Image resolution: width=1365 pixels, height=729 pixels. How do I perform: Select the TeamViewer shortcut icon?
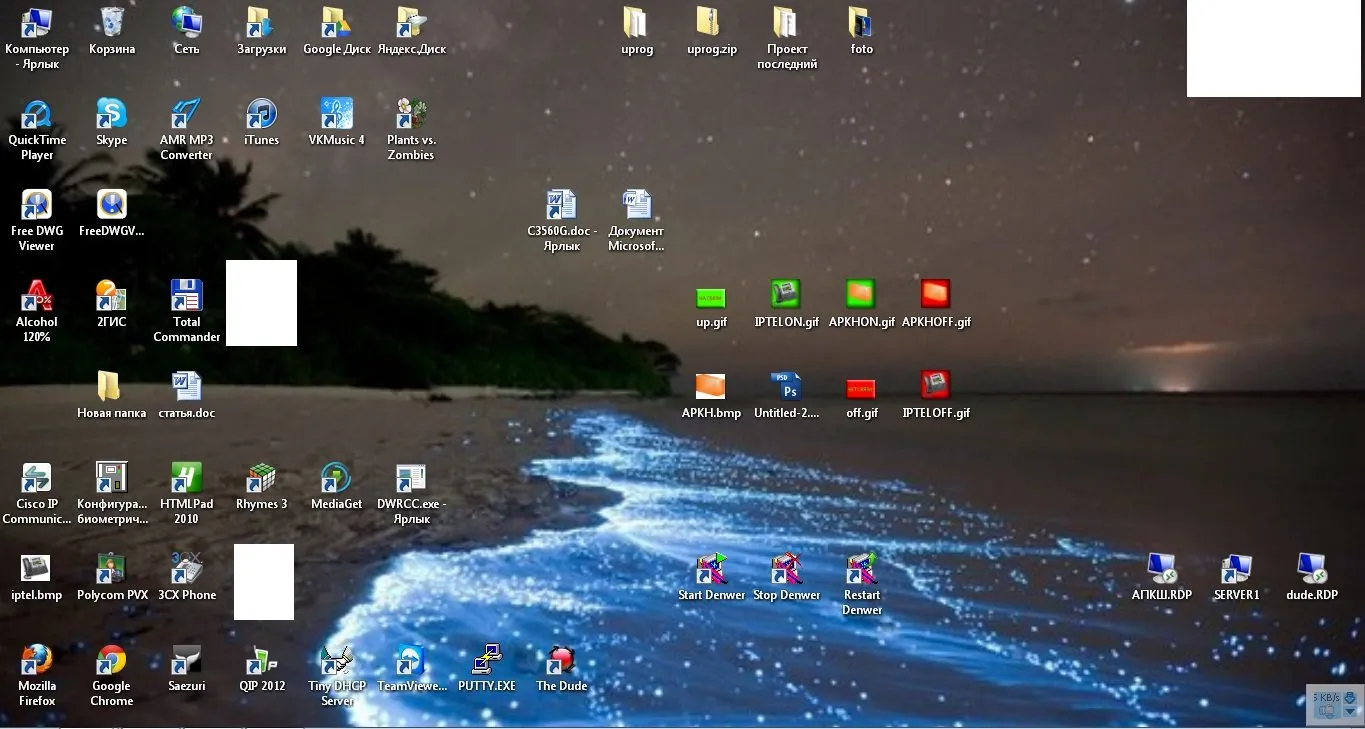click(x=412, y=668)
